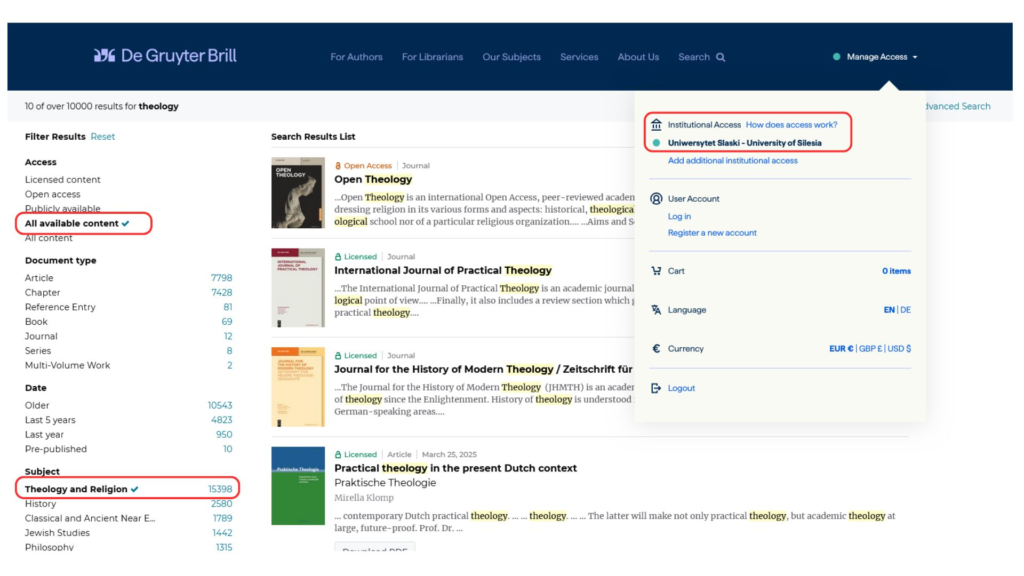Open the About Us menu
1024x576 pixels.
(x=638, y=57)
